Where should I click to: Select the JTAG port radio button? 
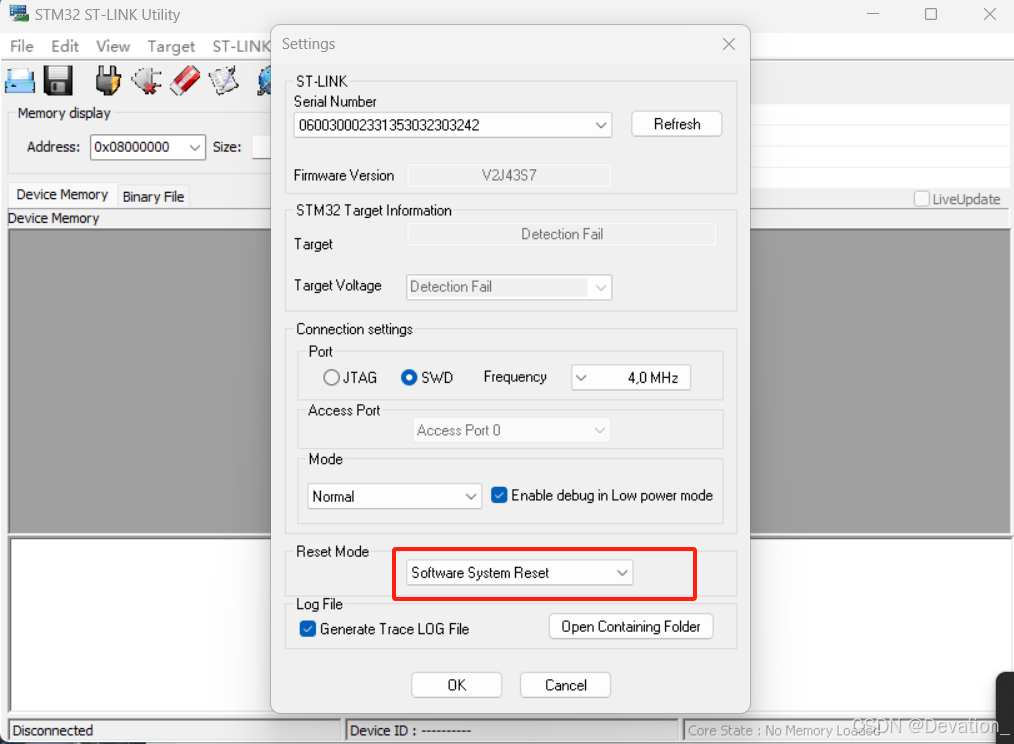pos(331,377)
